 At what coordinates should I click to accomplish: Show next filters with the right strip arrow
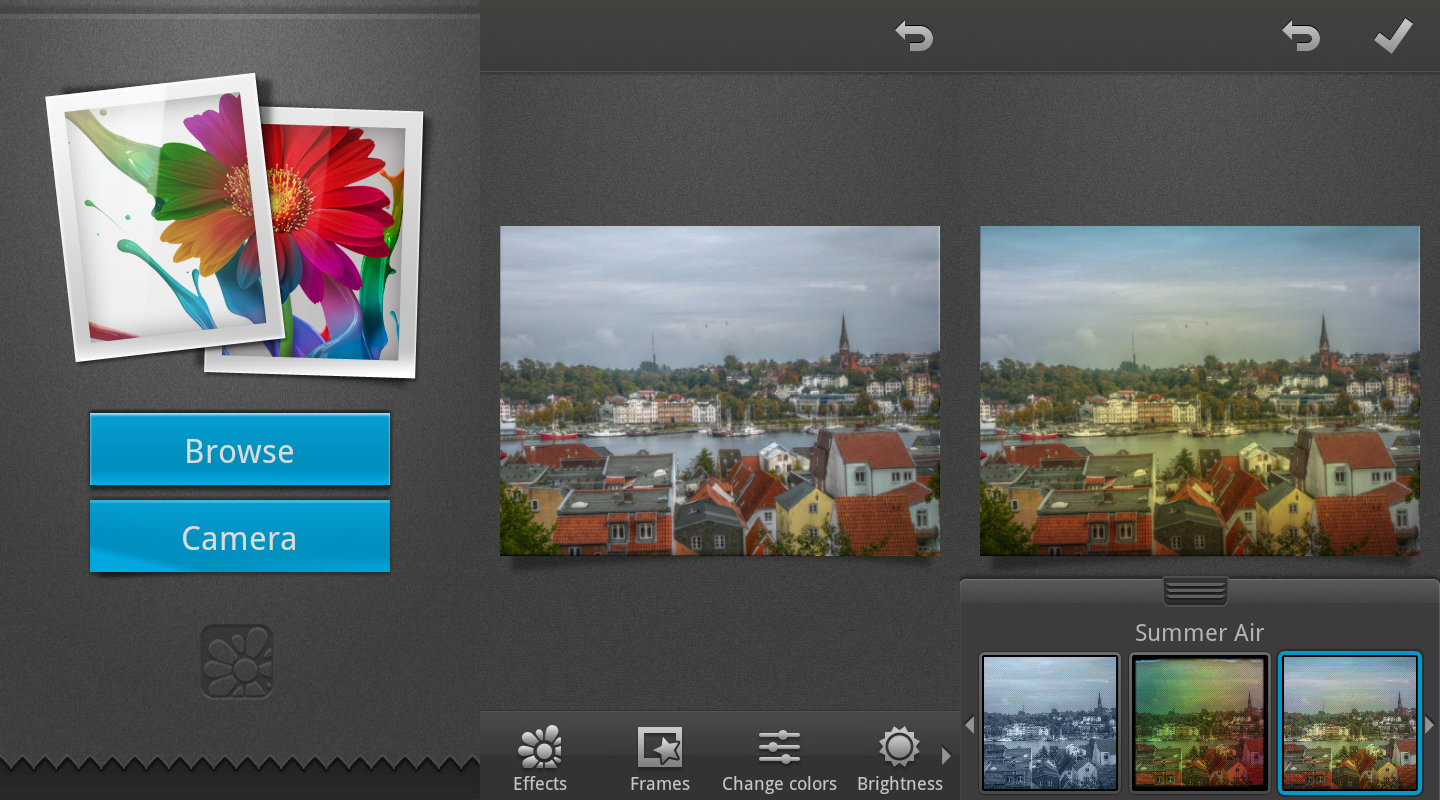pos(1430,724)
